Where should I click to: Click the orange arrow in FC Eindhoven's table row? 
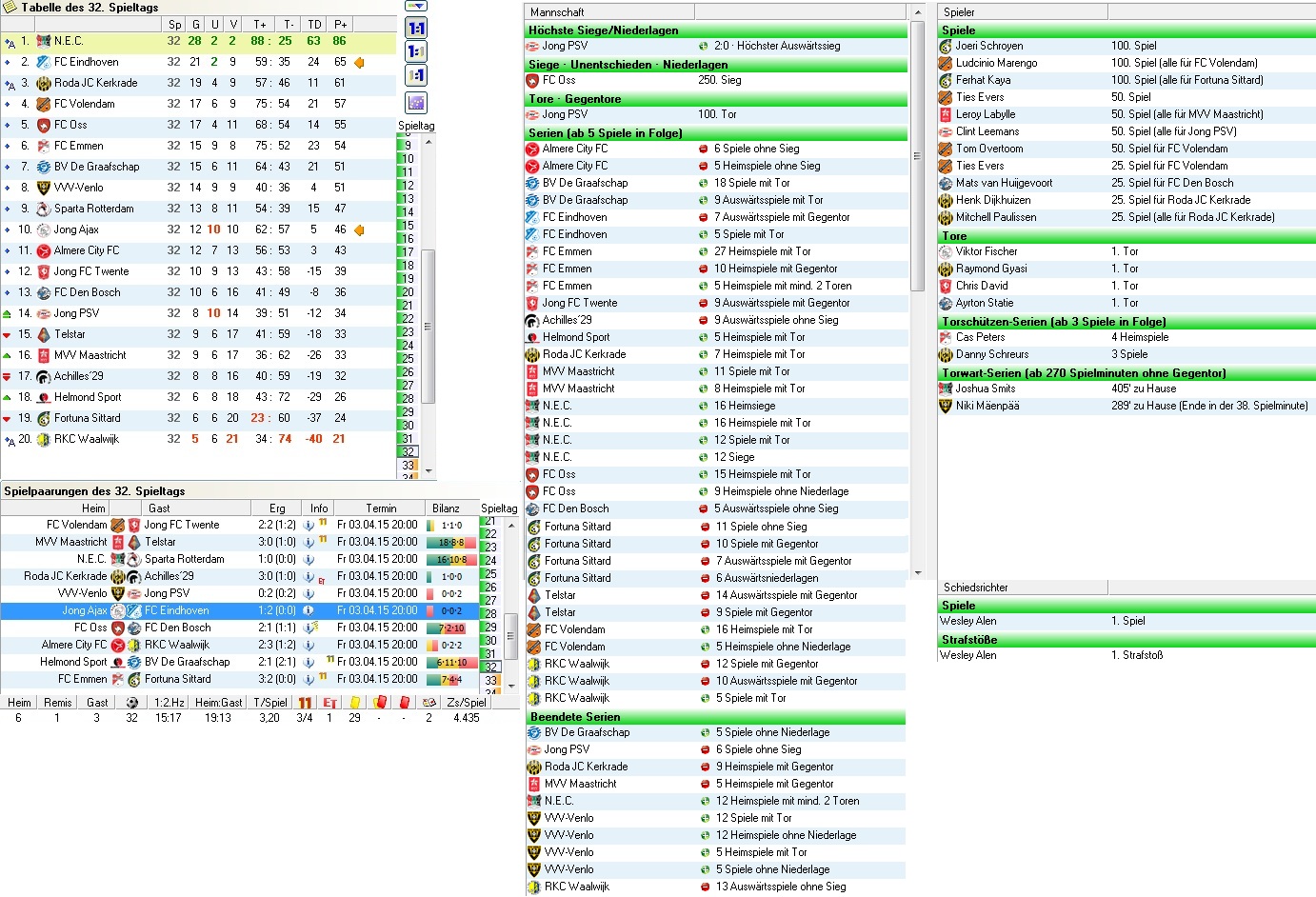tap(359, 62)
